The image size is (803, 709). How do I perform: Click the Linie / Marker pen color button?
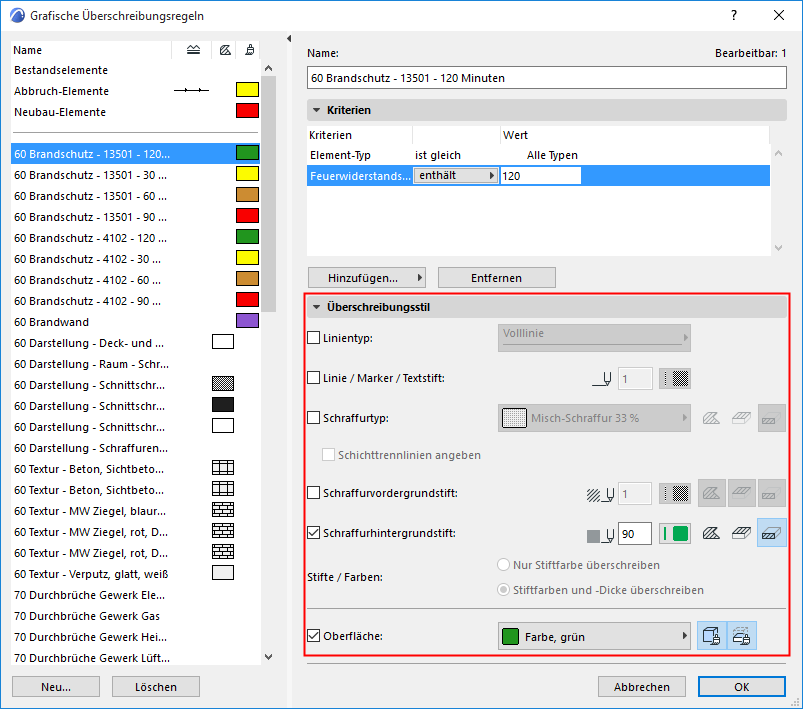tap(674, 379)
